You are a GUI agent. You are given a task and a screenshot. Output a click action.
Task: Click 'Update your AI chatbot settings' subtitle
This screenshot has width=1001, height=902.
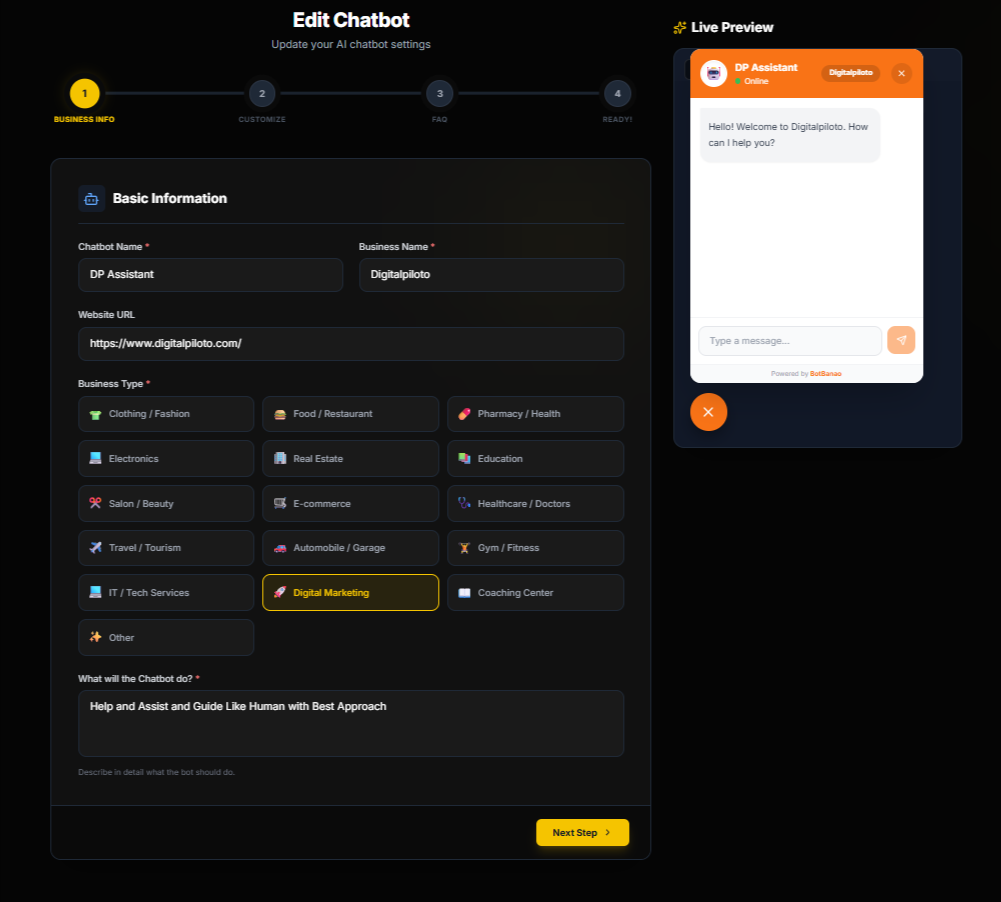coord(351,44)
